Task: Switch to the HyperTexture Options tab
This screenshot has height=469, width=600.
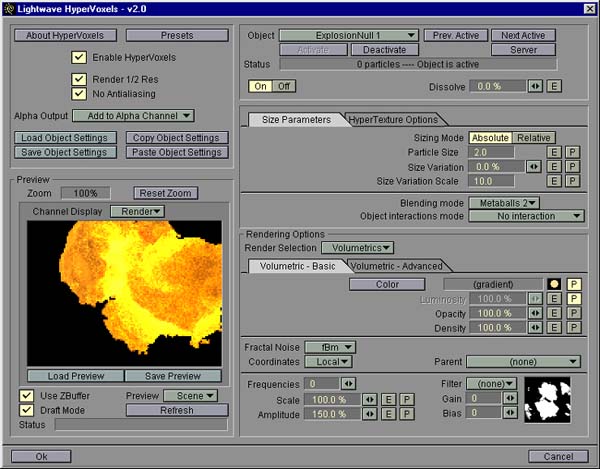Action: click(393, 120)
